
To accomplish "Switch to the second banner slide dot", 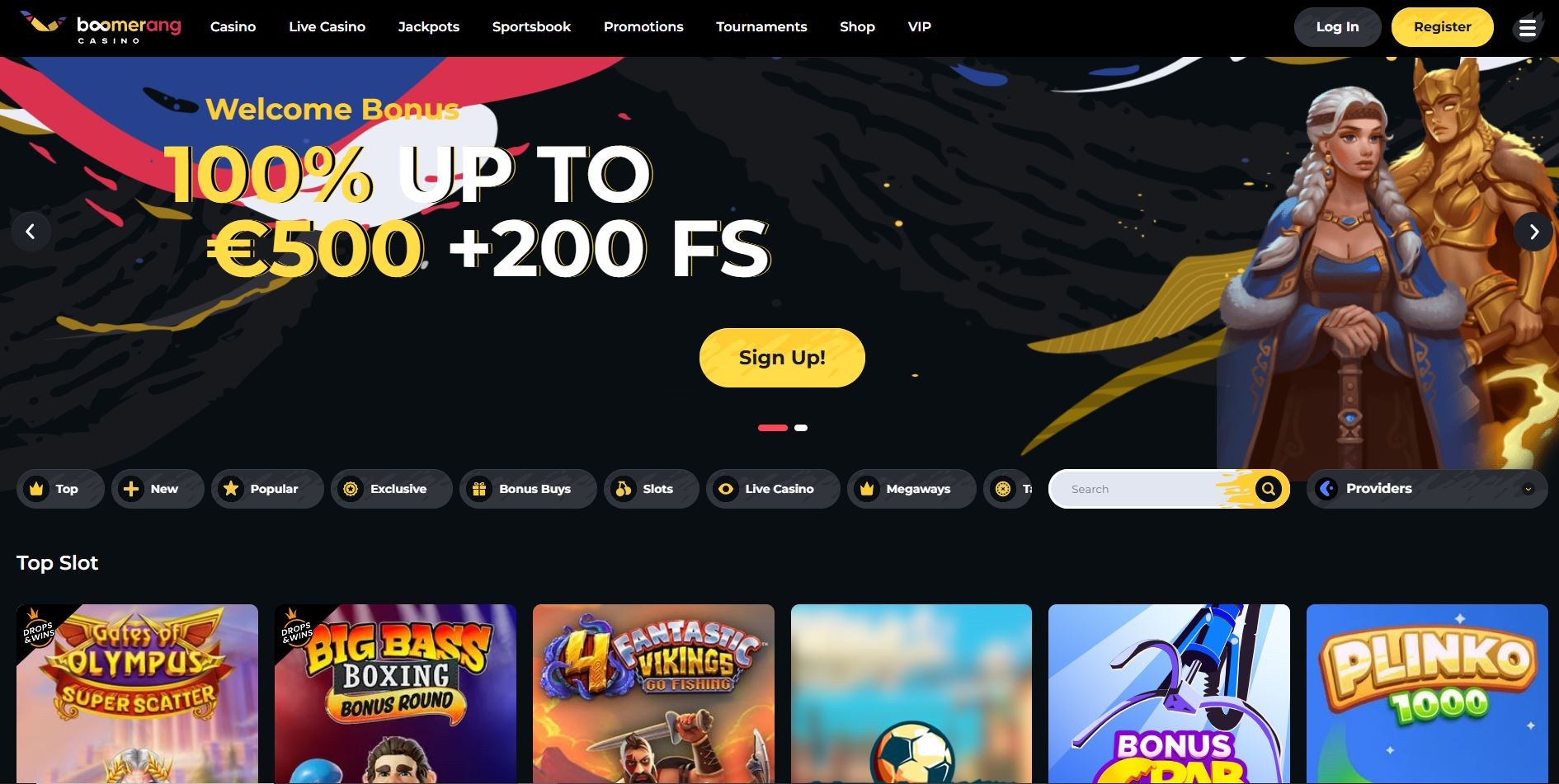I will pyautogui.click(x=801, y=428).
